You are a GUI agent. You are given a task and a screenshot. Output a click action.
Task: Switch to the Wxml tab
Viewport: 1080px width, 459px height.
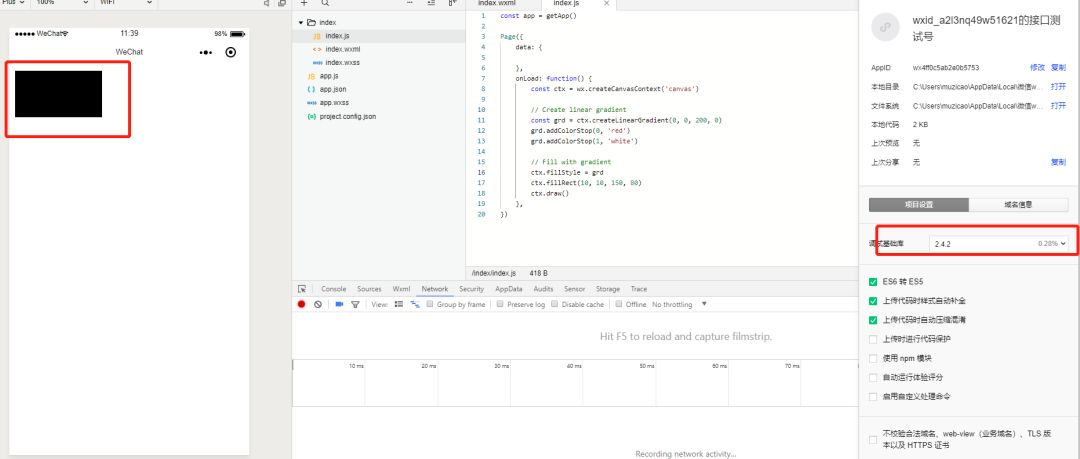(402, 289)
